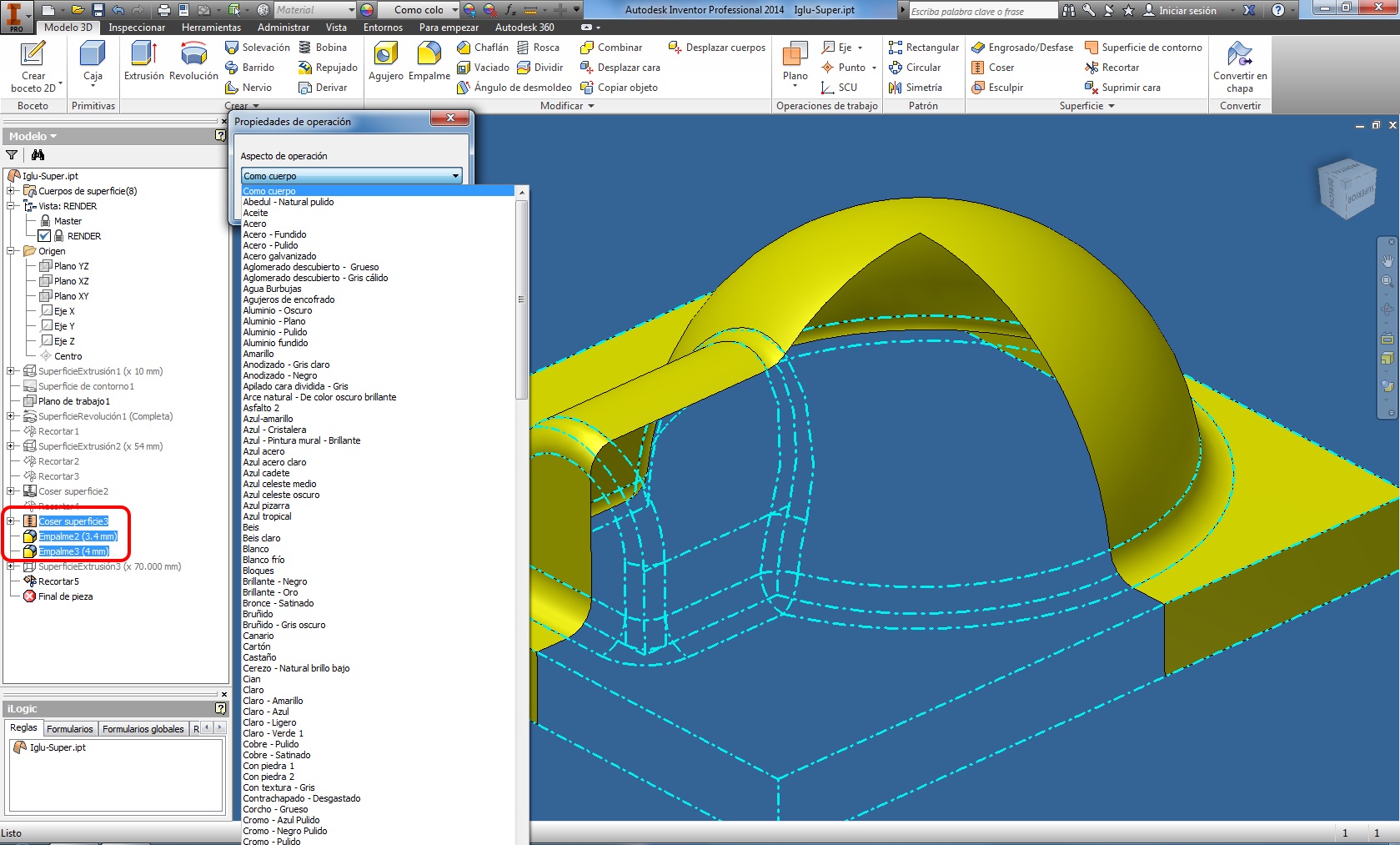Switch to the Vista ribbon tab
1400x845 pixels.
point(336,28)
